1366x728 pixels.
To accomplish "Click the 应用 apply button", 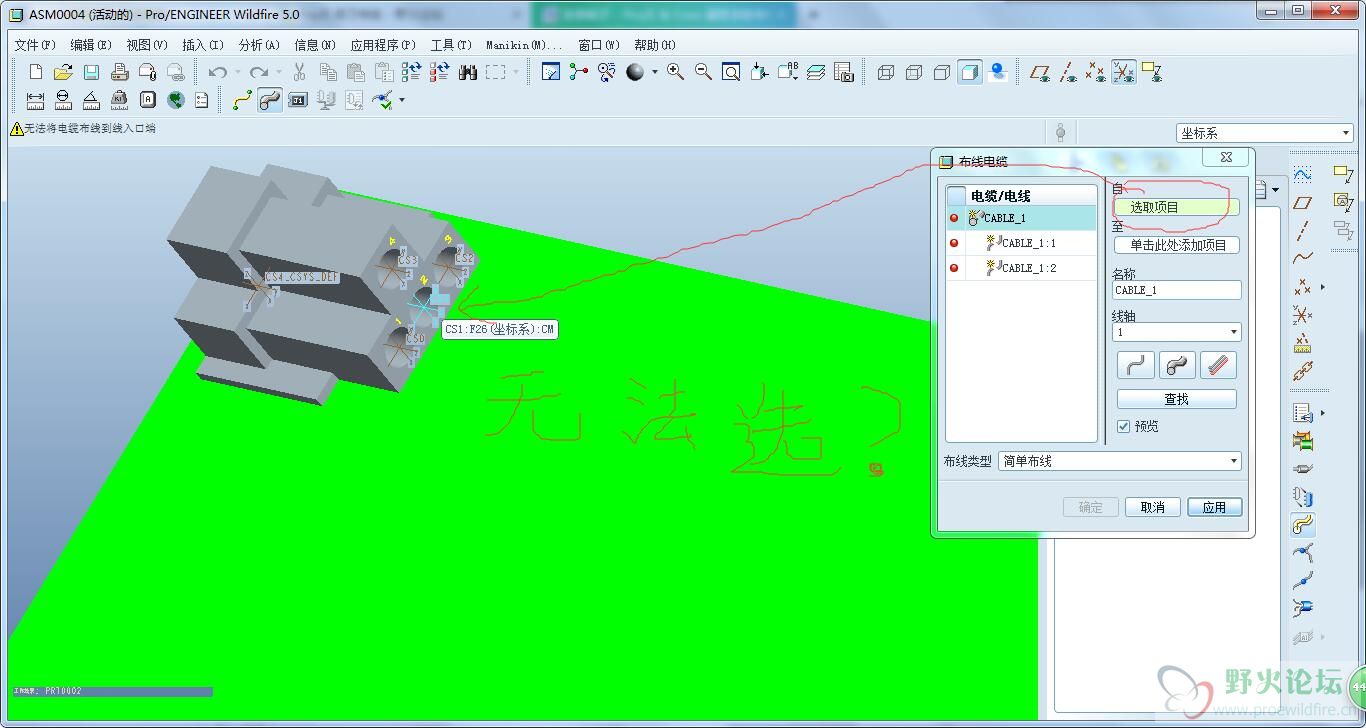I will [x=1214, y=507].
